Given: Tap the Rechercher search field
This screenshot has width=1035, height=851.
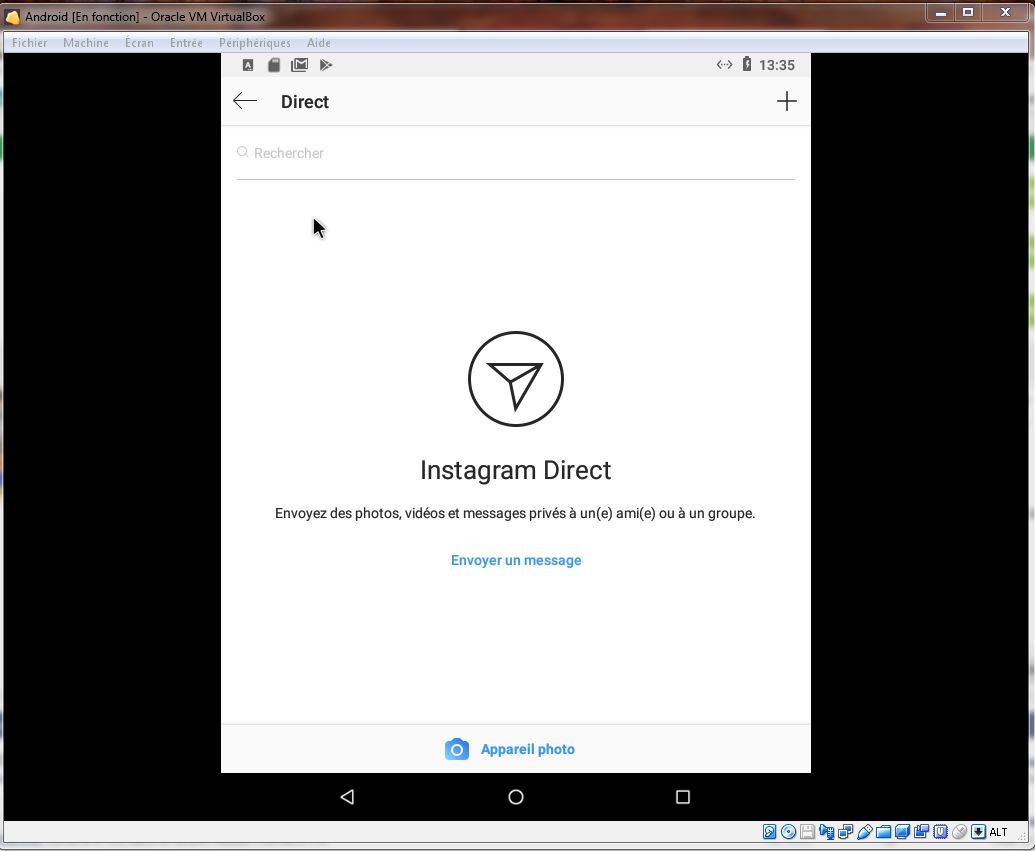Looking at the screenshot, I should (516, 153).
